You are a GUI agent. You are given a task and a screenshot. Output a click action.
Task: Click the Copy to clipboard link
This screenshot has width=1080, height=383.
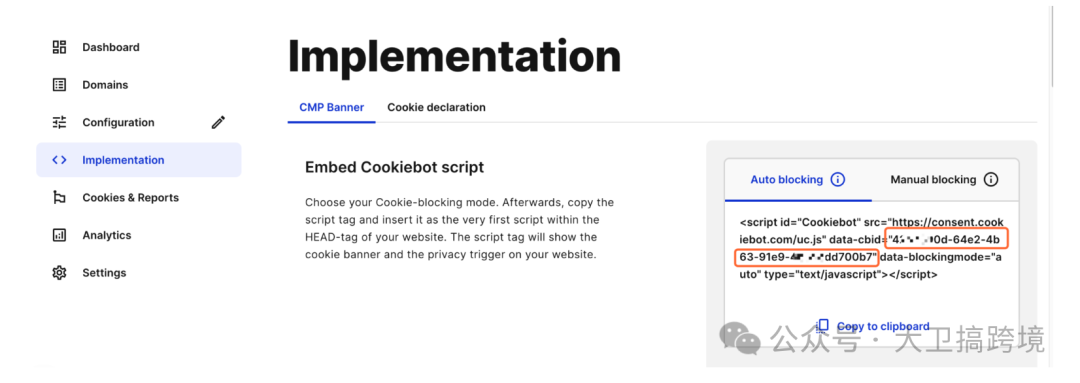[883, 327]
